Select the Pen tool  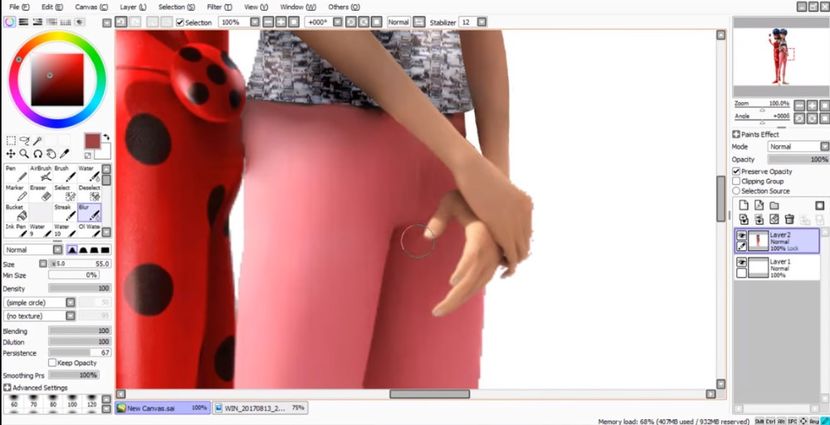[x=16, y=174]
